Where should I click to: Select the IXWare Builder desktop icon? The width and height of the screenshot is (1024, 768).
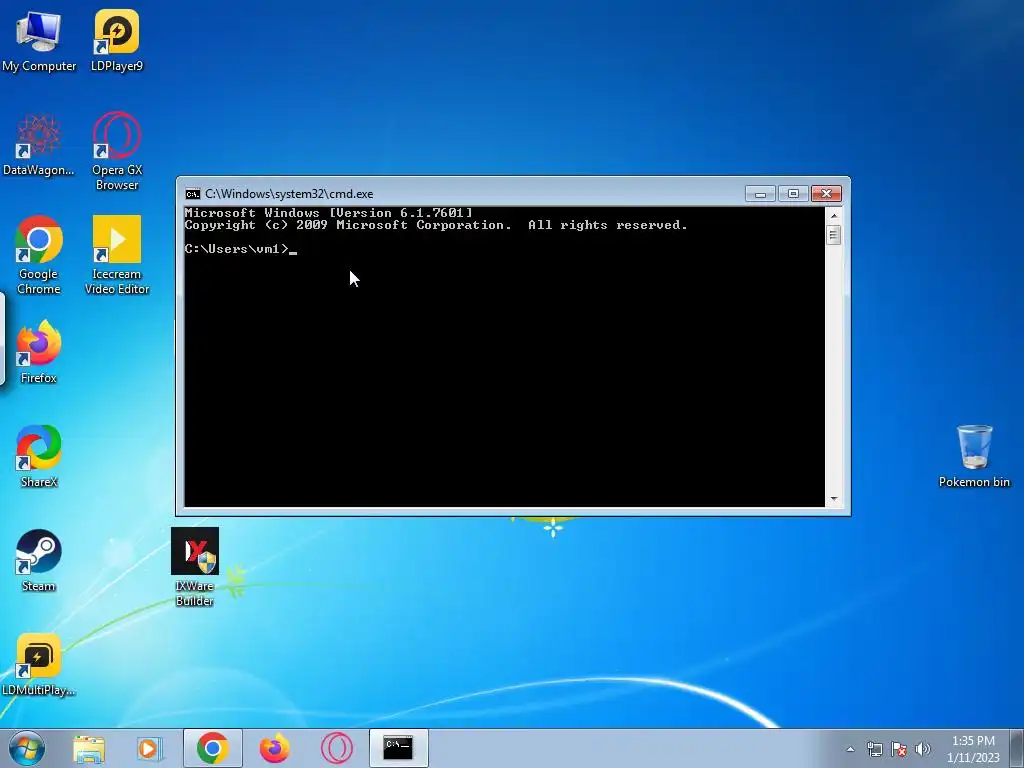(195, 567)
